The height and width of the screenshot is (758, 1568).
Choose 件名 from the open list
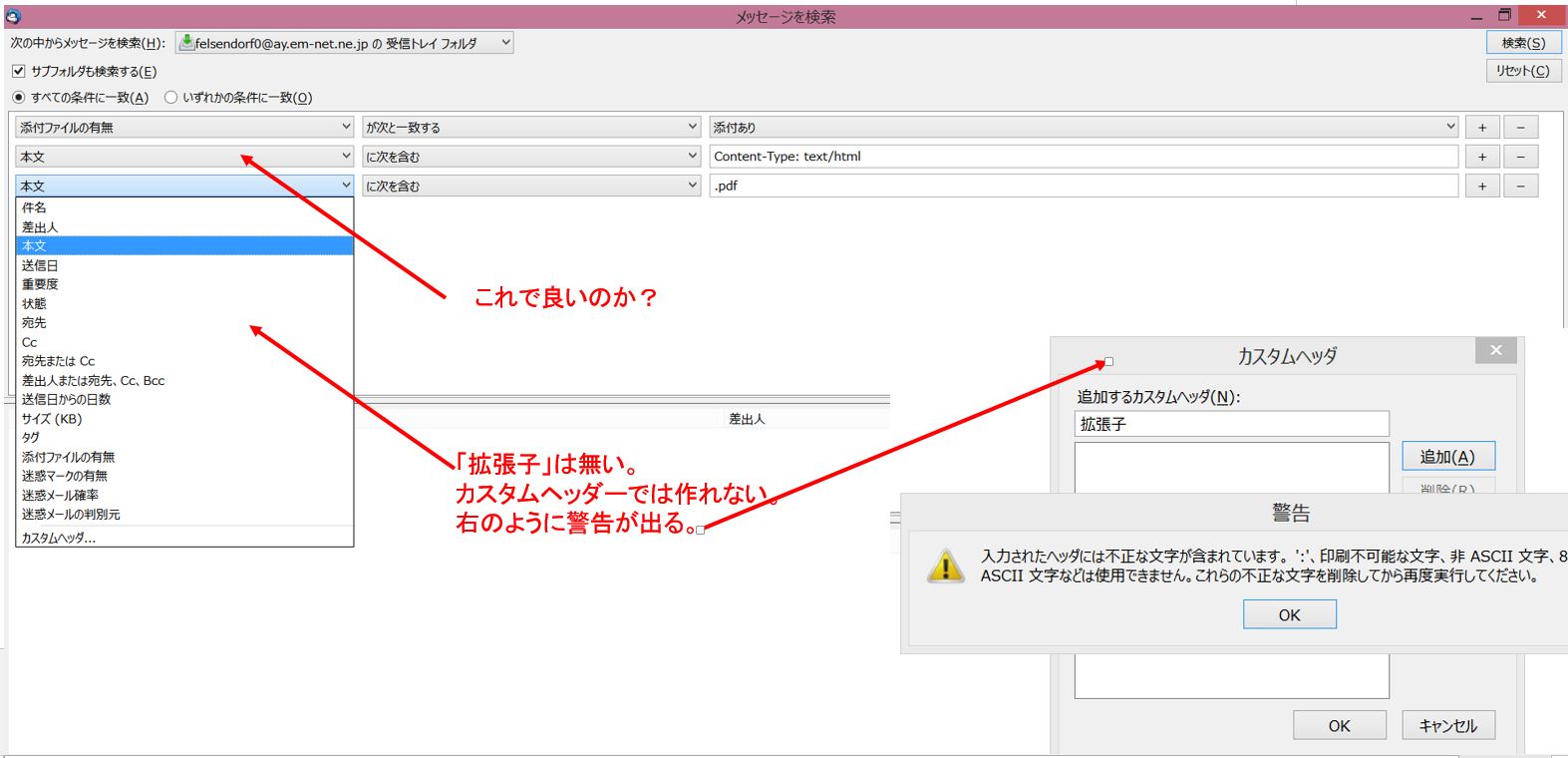pos(34,207)
